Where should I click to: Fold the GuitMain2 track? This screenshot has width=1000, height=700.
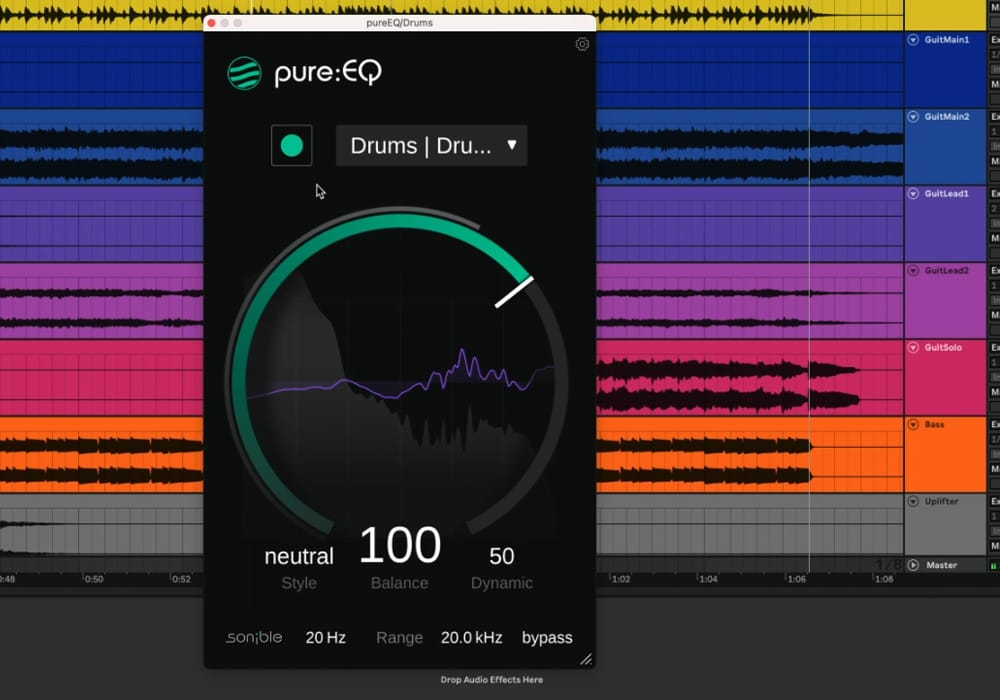point(913,117)
